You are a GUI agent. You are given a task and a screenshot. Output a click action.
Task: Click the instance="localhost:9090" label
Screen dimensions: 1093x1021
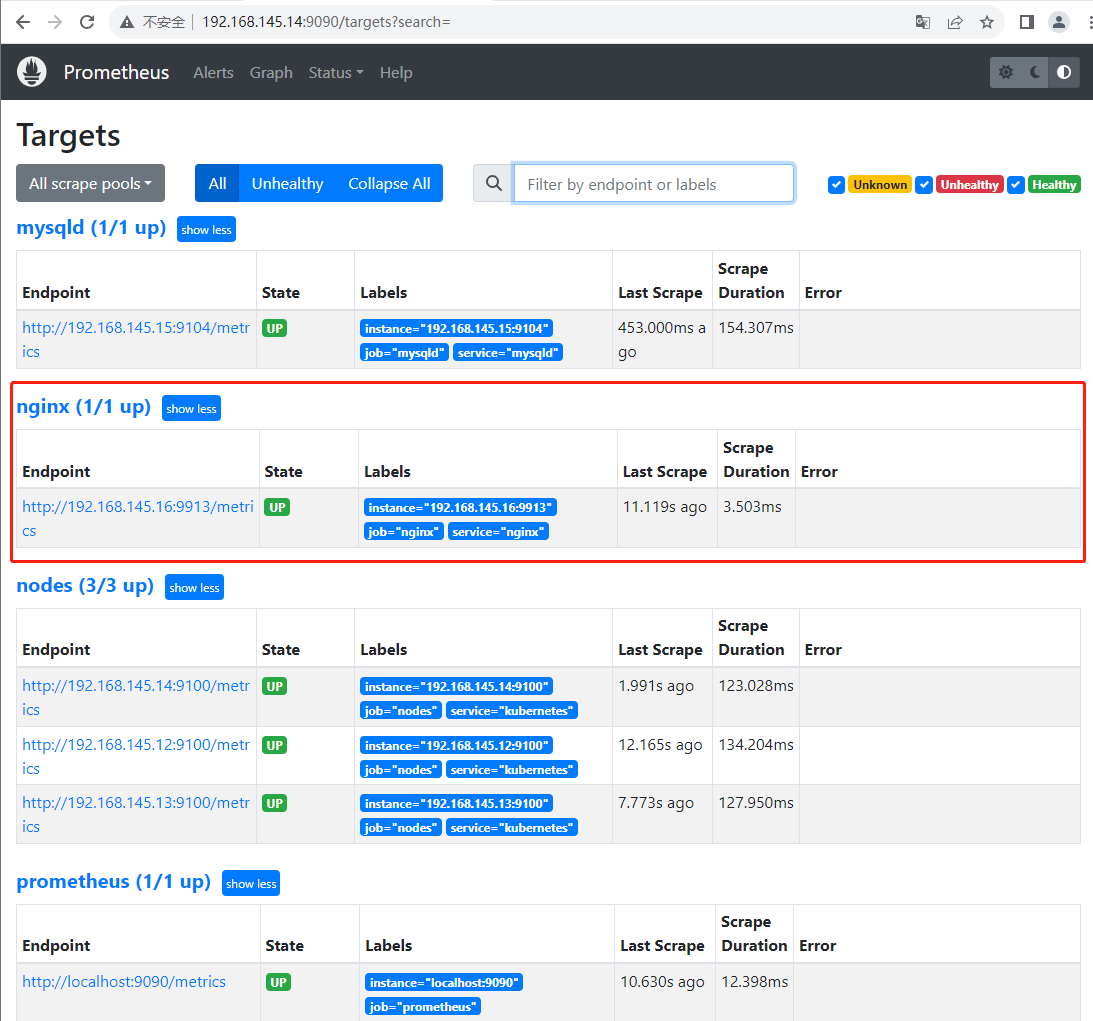click(444, 983)
